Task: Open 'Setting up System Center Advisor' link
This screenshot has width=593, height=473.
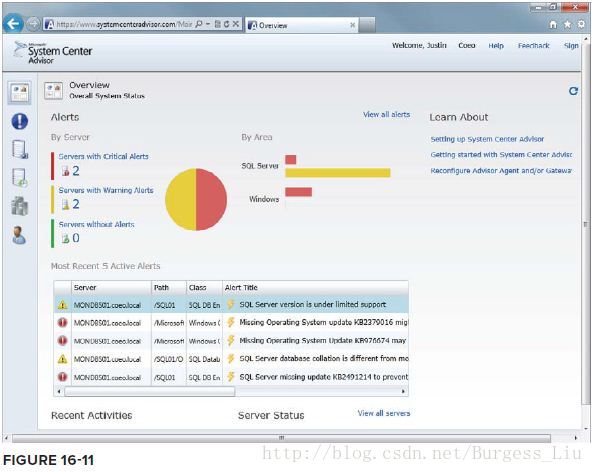Action: (487, 139)
